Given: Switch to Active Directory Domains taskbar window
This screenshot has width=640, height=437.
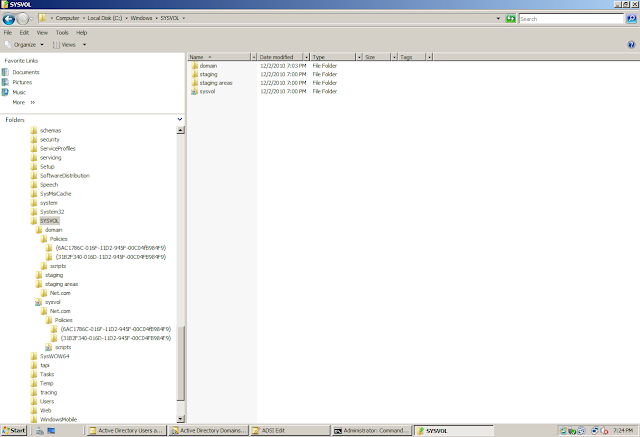Looking at the screenshot, I should (x=209, y=430).
